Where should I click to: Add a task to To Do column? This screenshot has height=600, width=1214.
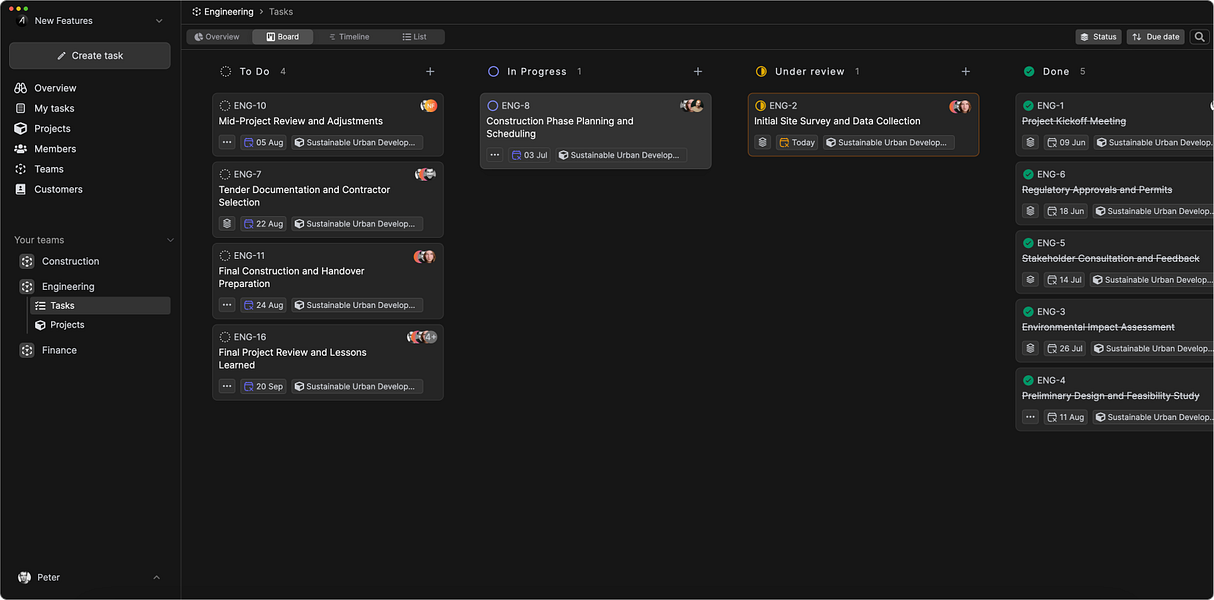(430, 72)
